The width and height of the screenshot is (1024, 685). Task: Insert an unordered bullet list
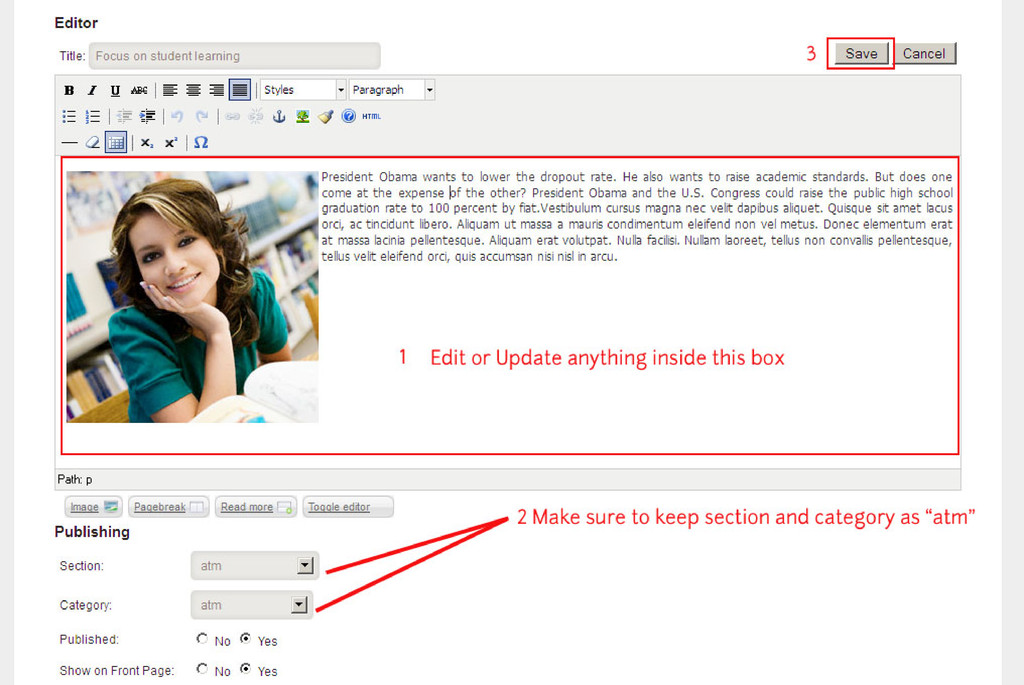pos(69,116)
